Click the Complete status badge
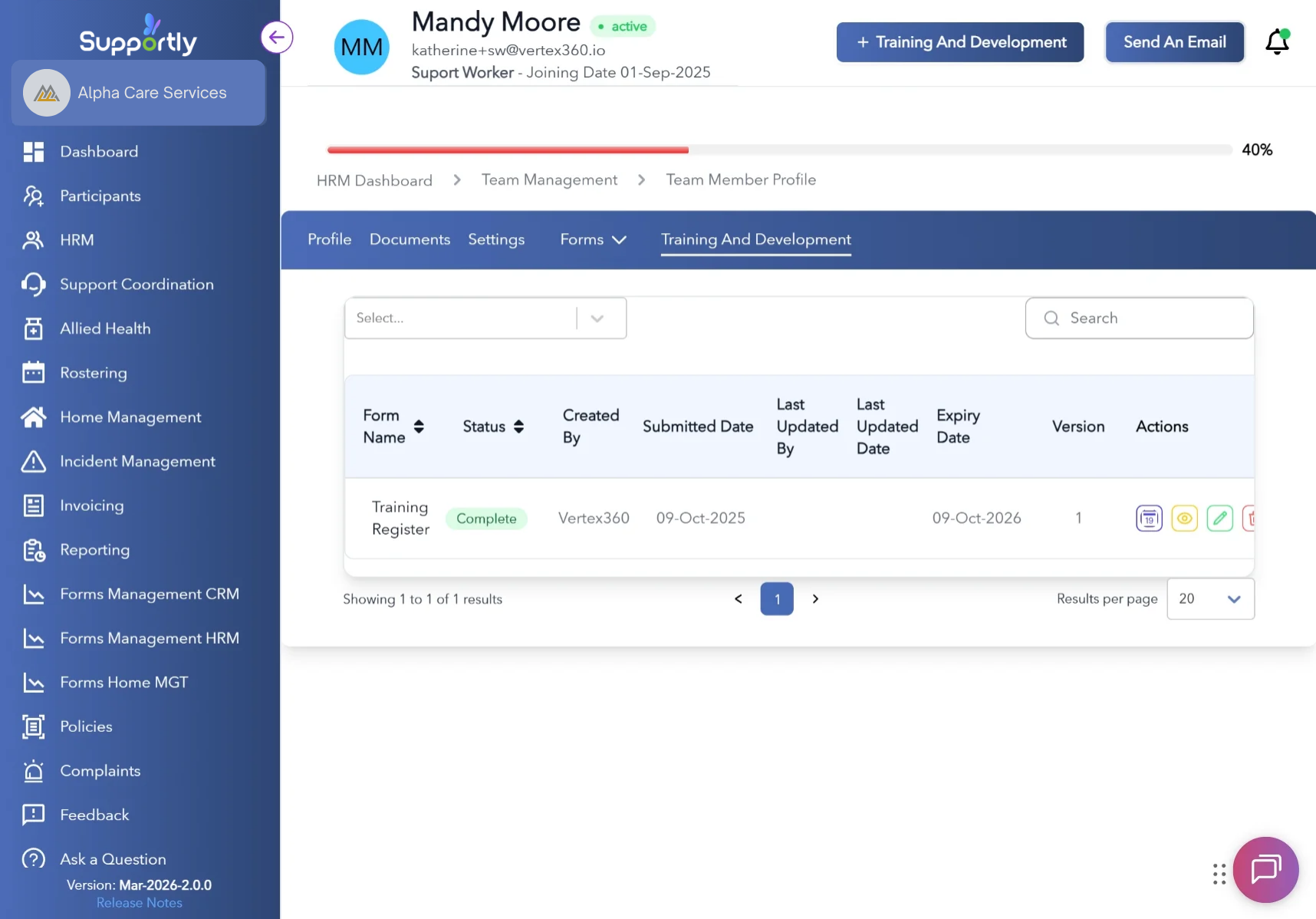This screenshot has height=919, width=1316. coord(487,519)
